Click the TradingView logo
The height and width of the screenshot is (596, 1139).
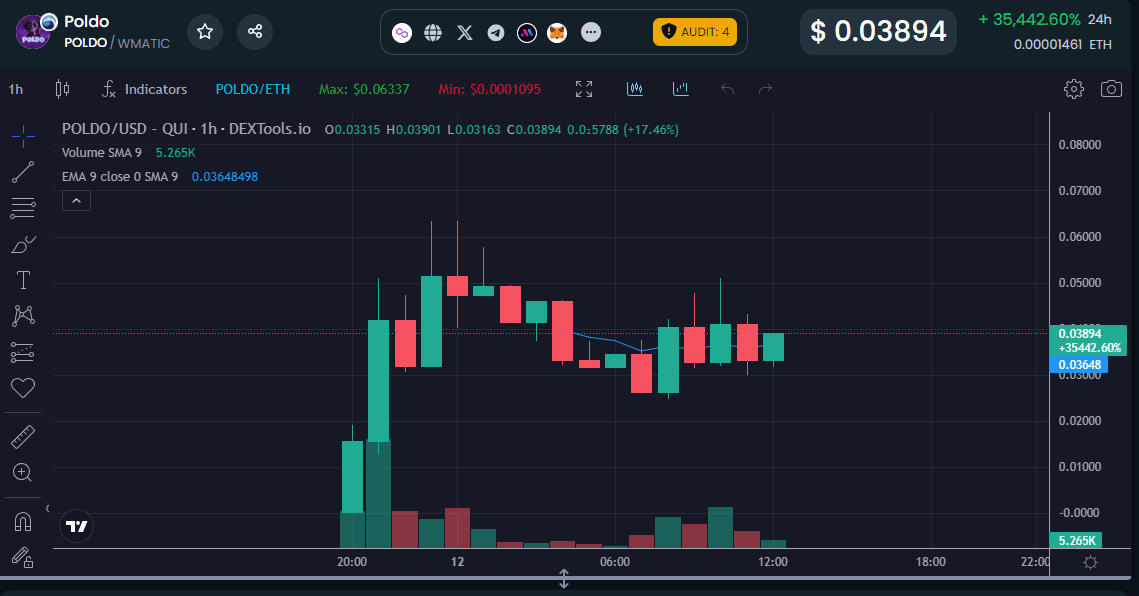point(76,526)
